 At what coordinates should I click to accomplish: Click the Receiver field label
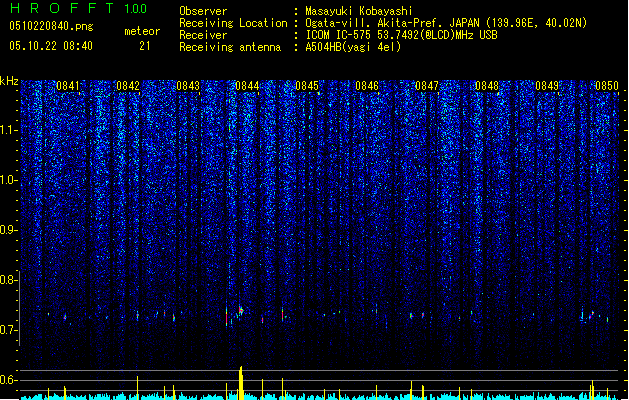[x=203, y=35]
